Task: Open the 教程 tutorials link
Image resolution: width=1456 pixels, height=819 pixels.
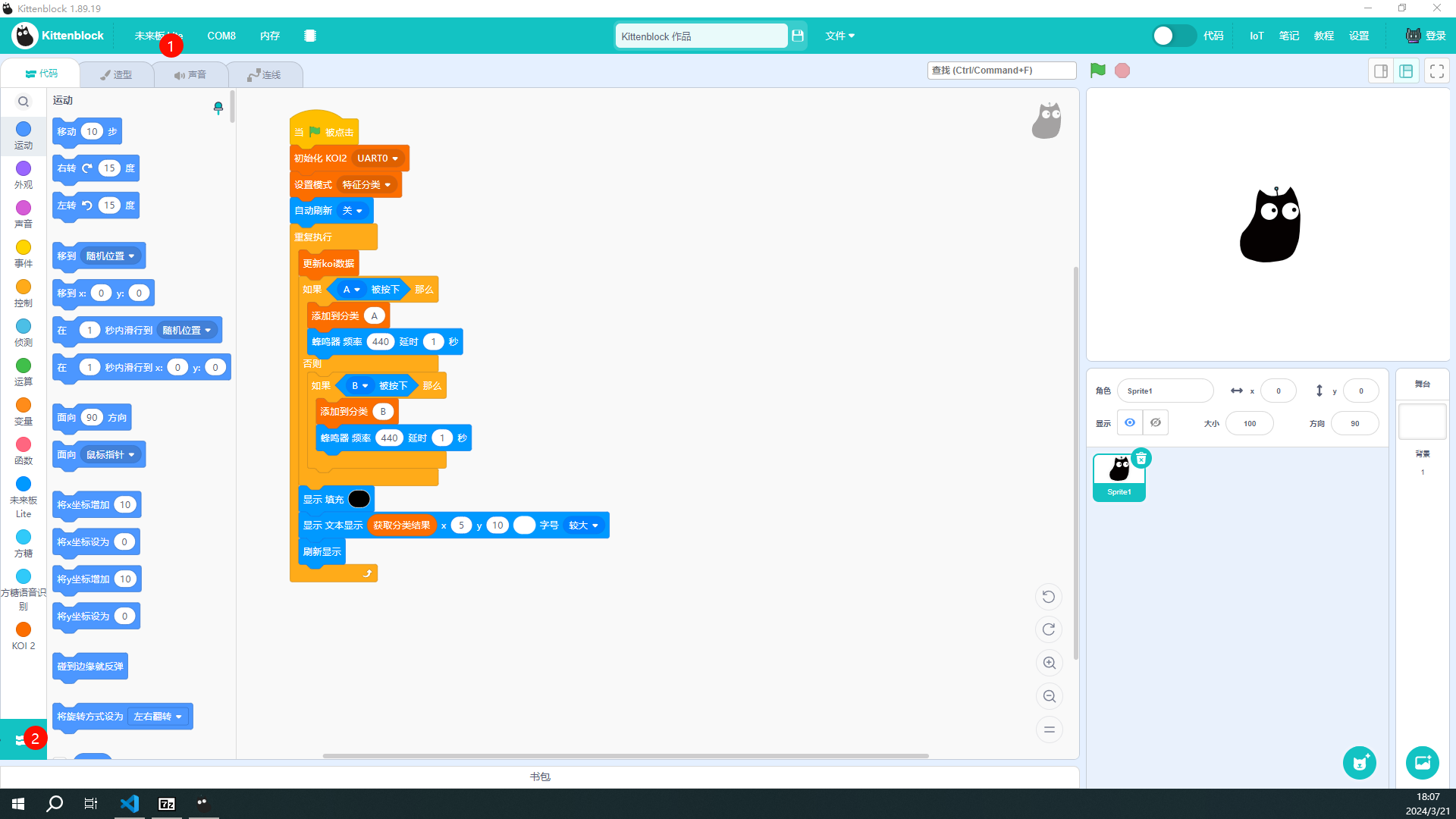Action: (1324, 36)
